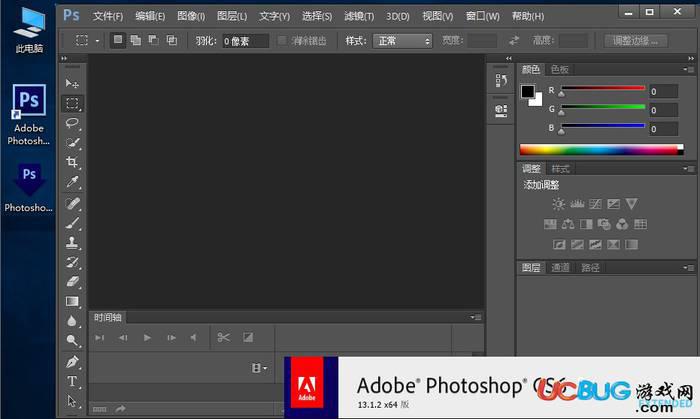Open the Adjustments panel flyout menu

688,169
